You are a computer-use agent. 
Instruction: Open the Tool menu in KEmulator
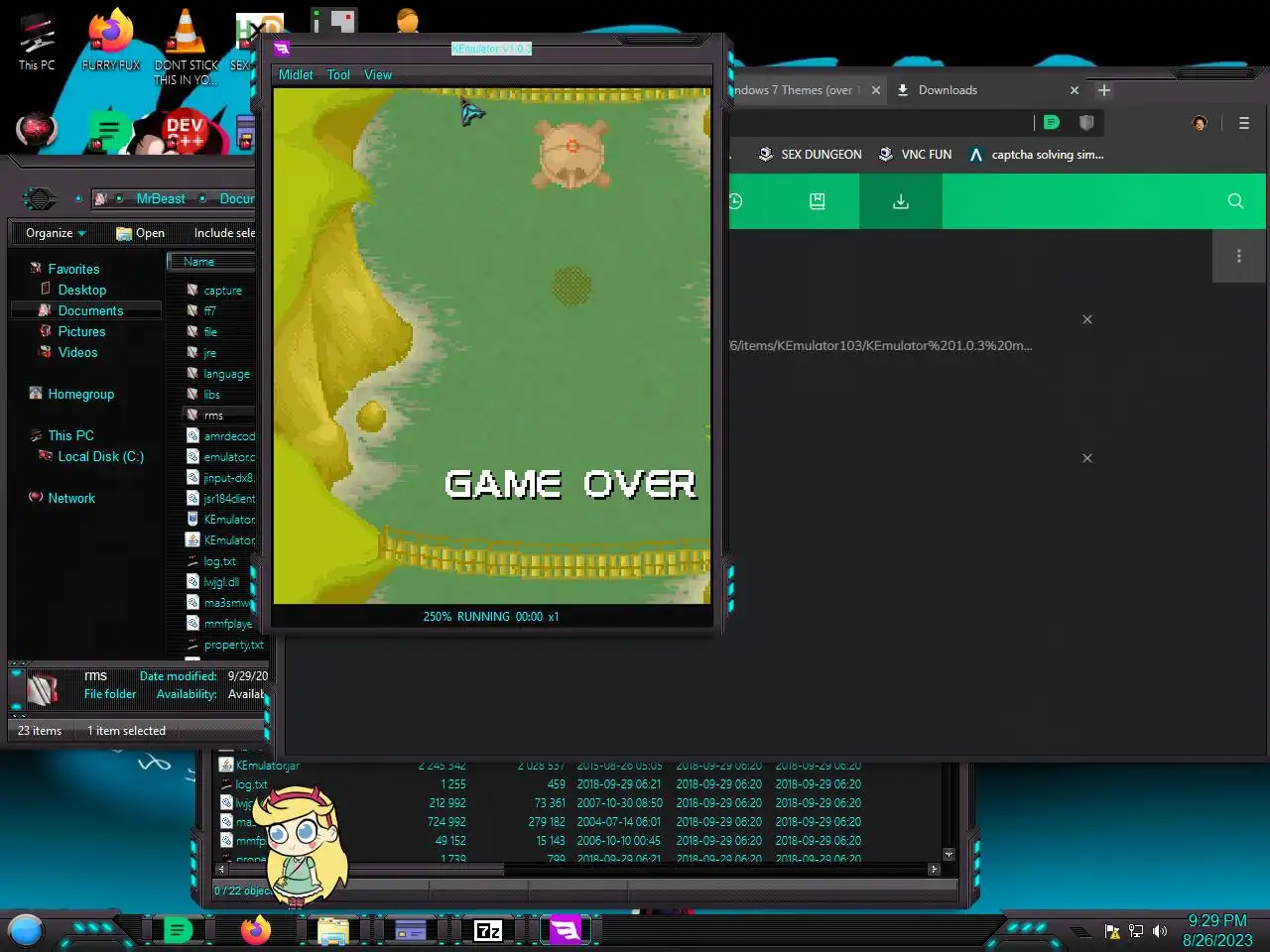338,74
